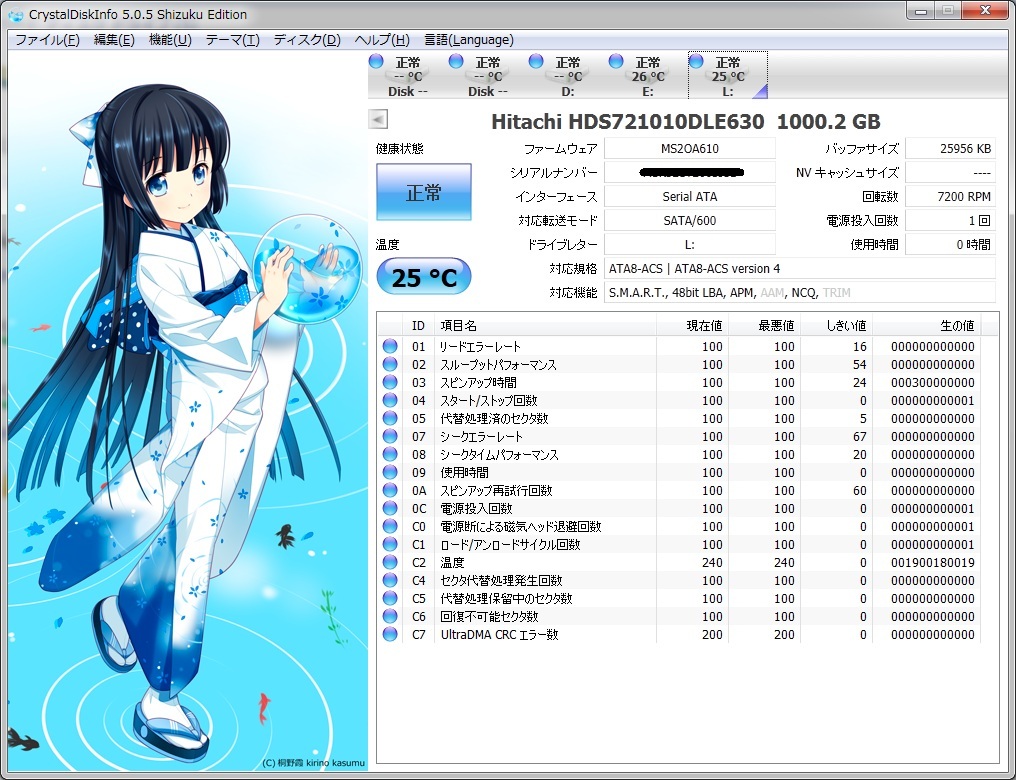Click status orb for C2 温度 row
1016x780 pixels.
[x=390, y=563]
